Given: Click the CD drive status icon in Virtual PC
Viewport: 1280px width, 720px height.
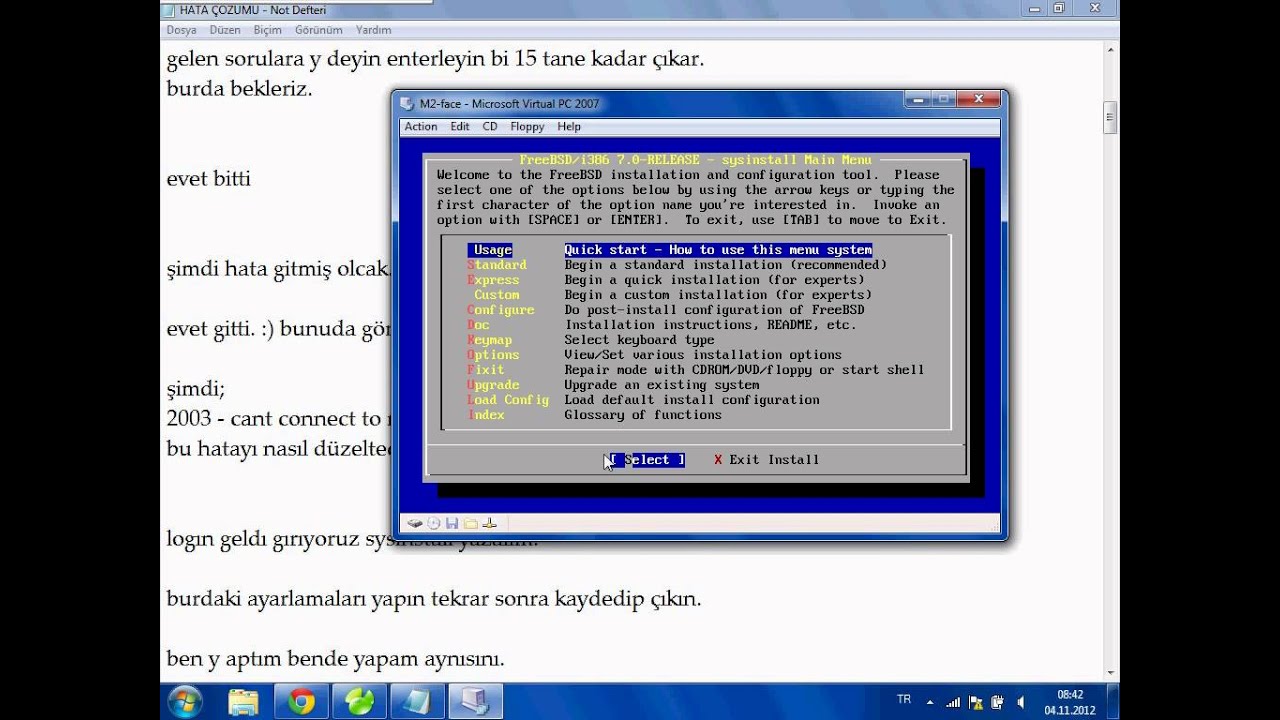Looking at the screenshot, I should coord(434,523).
